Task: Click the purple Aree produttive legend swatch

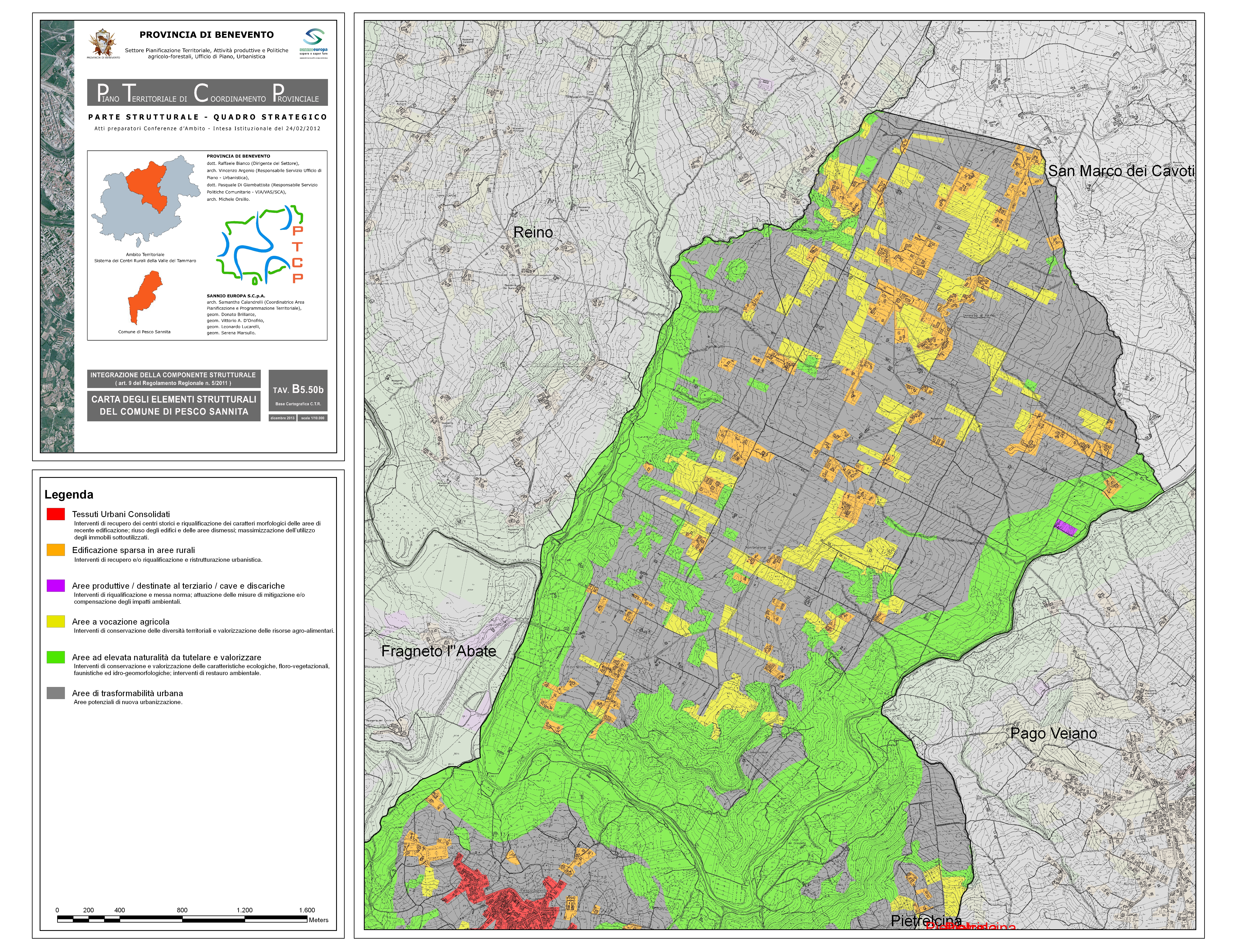Action: coord(56,586)
